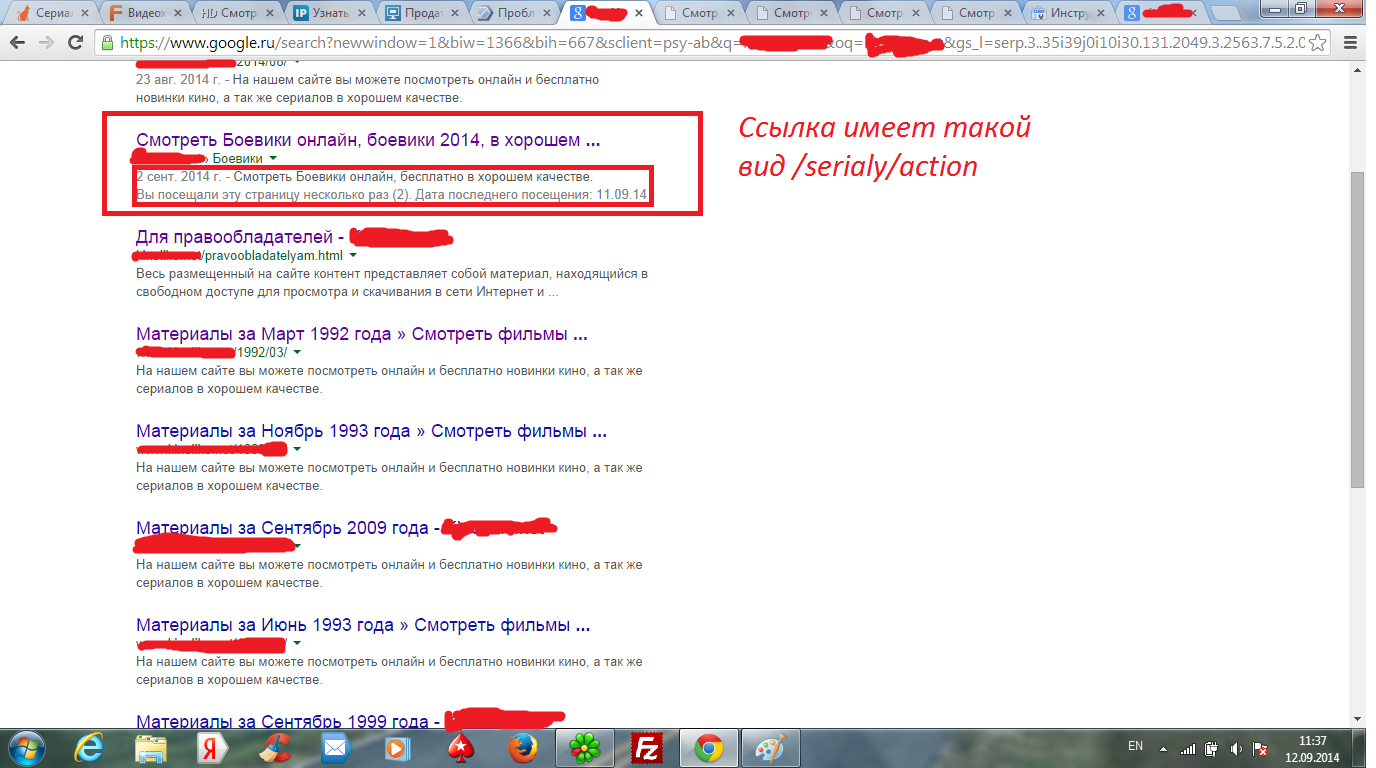The image size is (1376, 768).
Task: Launch CCleaner from the taskbar
Action: (274, 748)
